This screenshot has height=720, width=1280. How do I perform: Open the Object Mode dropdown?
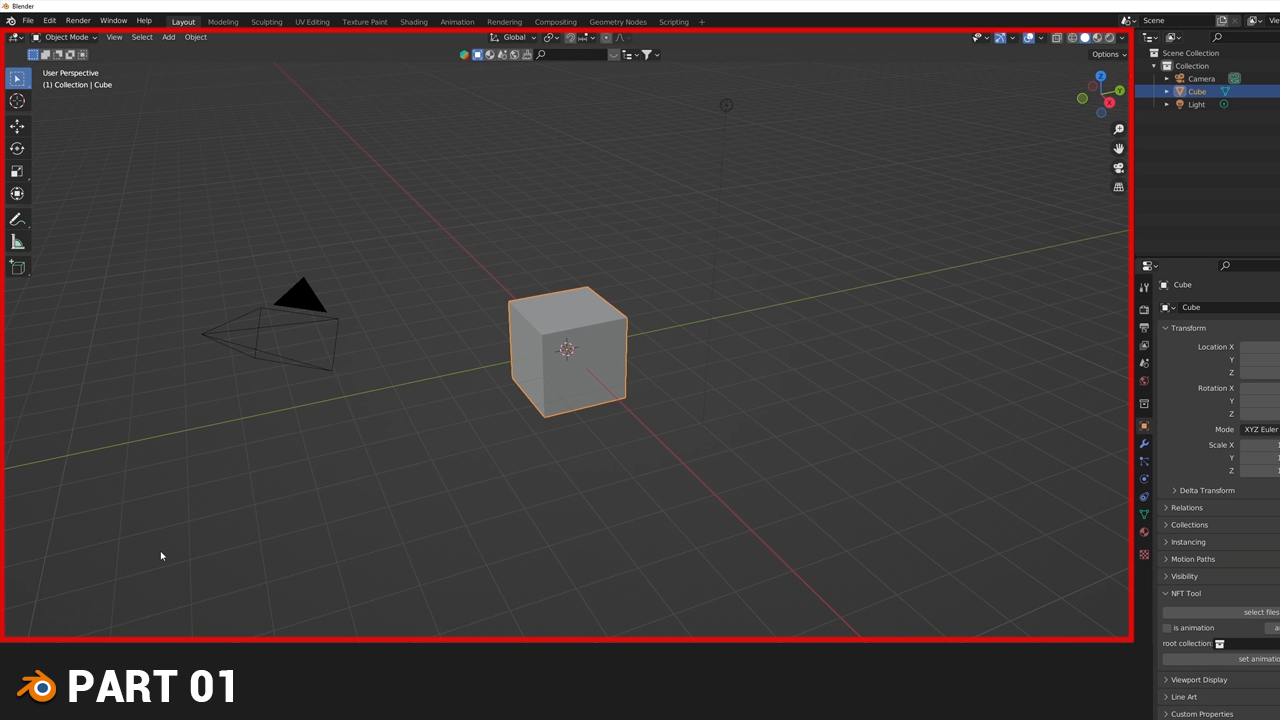tap(65, 38)
